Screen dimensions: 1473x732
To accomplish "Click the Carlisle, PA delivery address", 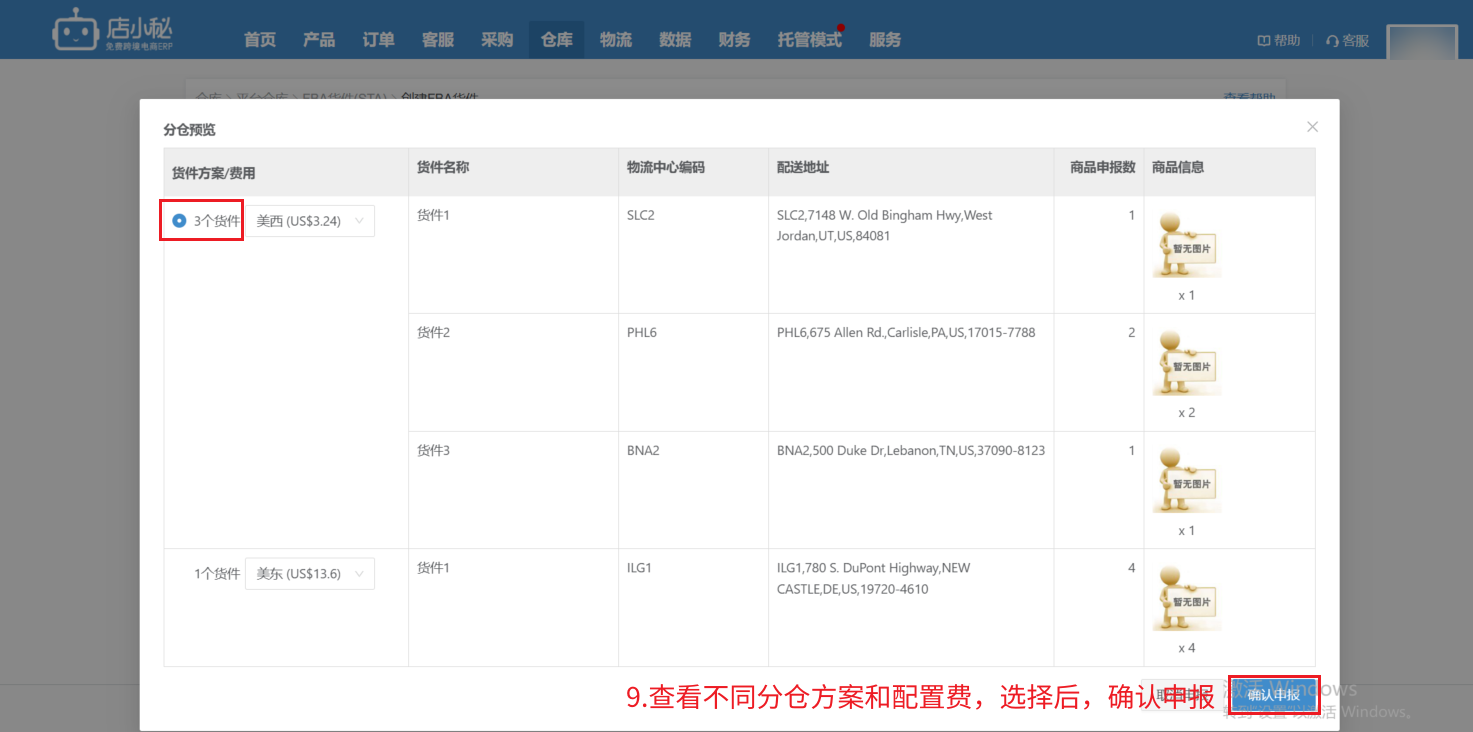I will tap(906, 332).
